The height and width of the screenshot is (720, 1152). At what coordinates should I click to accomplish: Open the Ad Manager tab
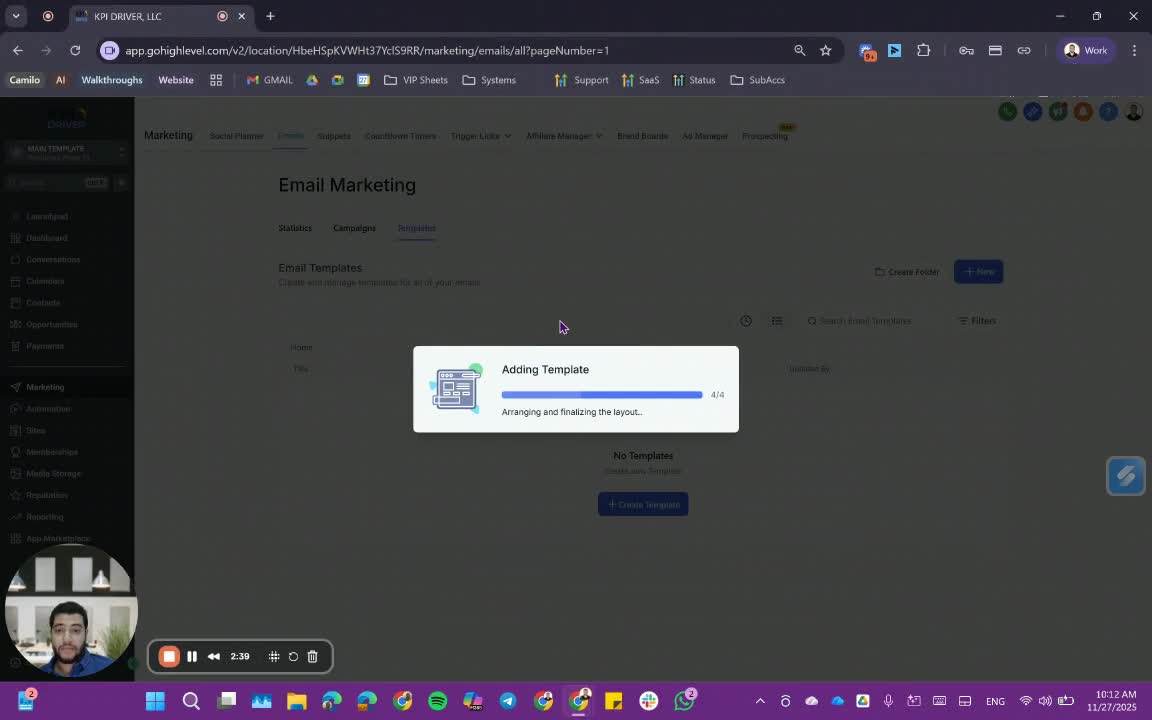pyautogui.click(x=705, y=136)
